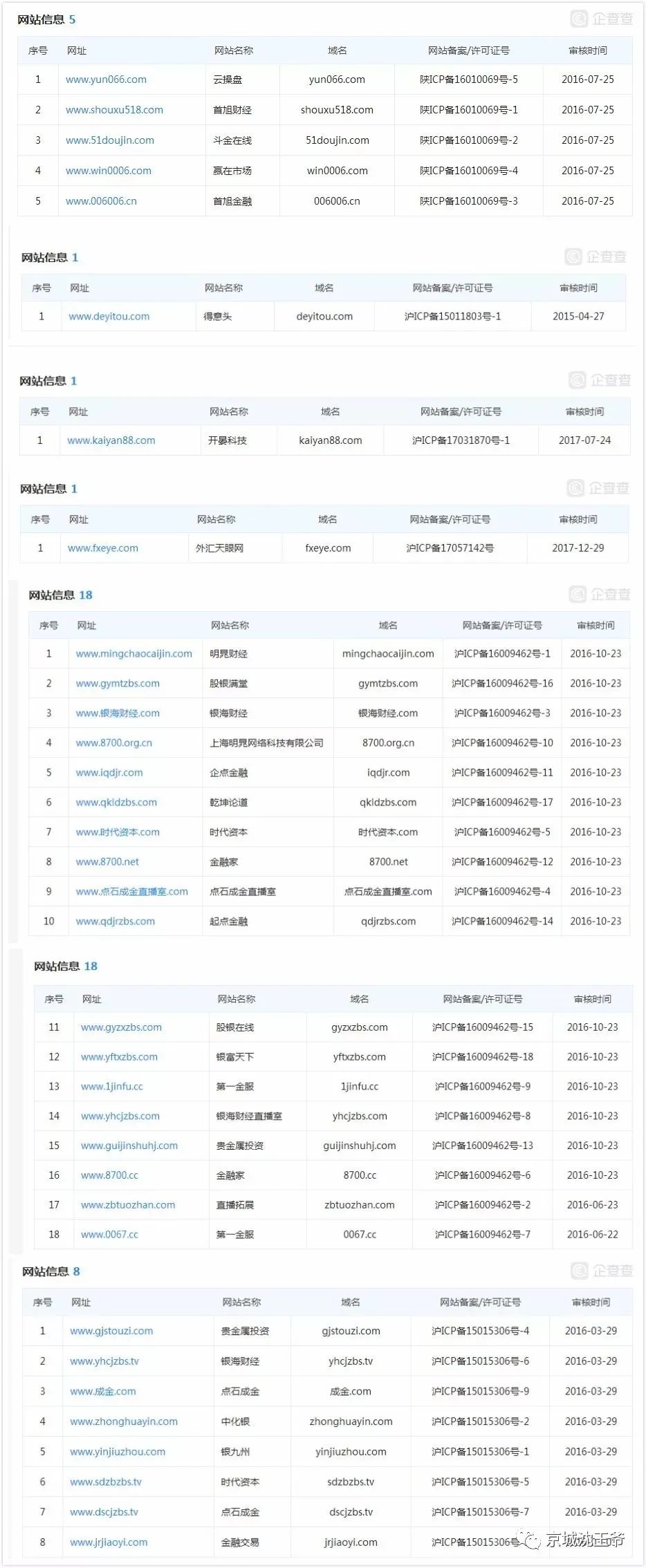This screenshot has width=646, height=1568.
Task: Open the www.deyitou.com link
Action: coord(109,317)
